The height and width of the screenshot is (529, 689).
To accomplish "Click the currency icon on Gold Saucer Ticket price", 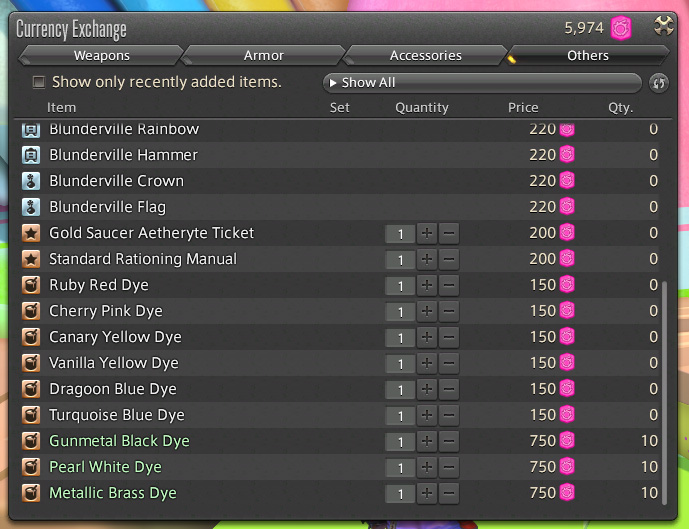I will tap(567, 232).
